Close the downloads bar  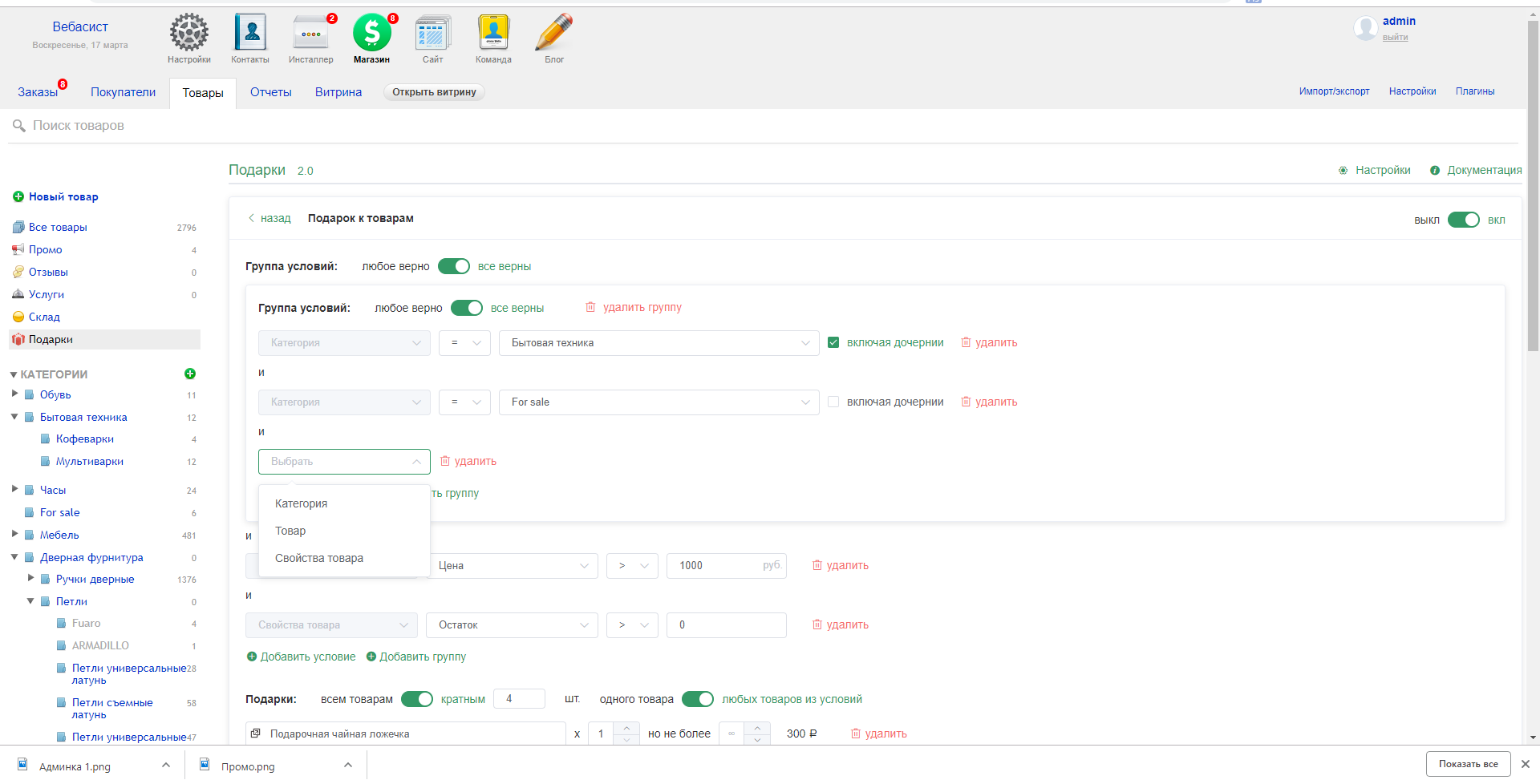(x=1526, y=764)
